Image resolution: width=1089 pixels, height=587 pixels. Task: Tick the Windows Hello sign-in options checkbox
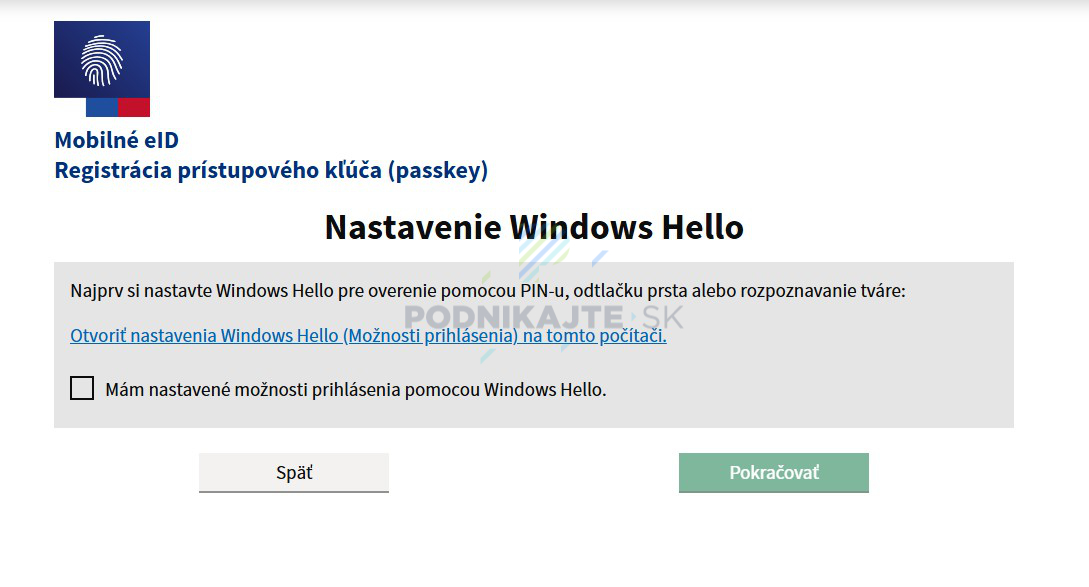tap(82, 388)
